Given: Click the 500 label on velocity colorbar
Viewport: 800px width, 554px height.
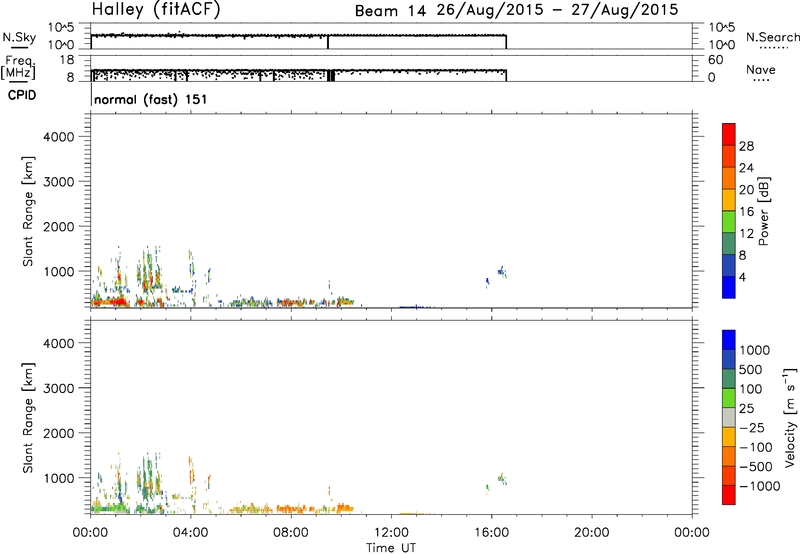Looking at the screenshot, I should click(751, 370).
